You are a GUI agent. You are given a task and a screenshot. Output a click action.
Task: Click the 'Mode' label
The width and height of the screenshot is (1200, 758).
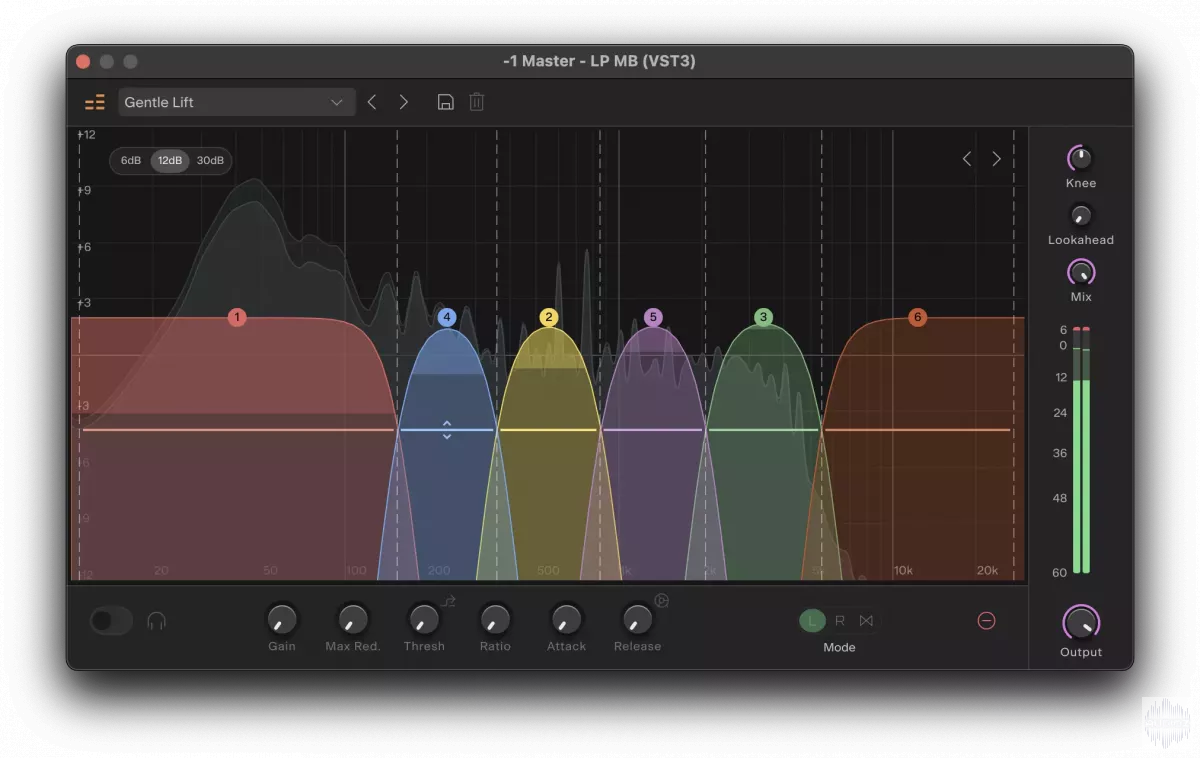click(839, 648)
